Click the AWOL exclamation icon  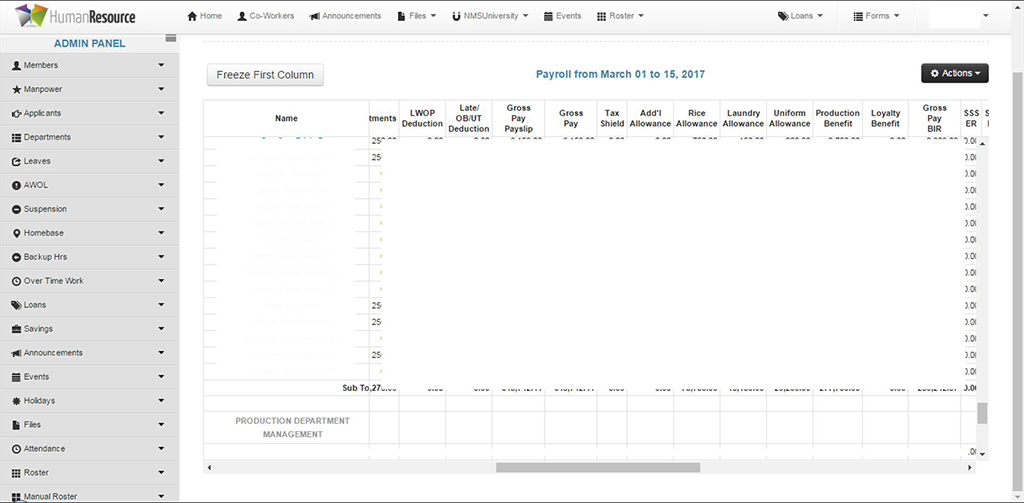pyautogui.click(x=17, y=185)
